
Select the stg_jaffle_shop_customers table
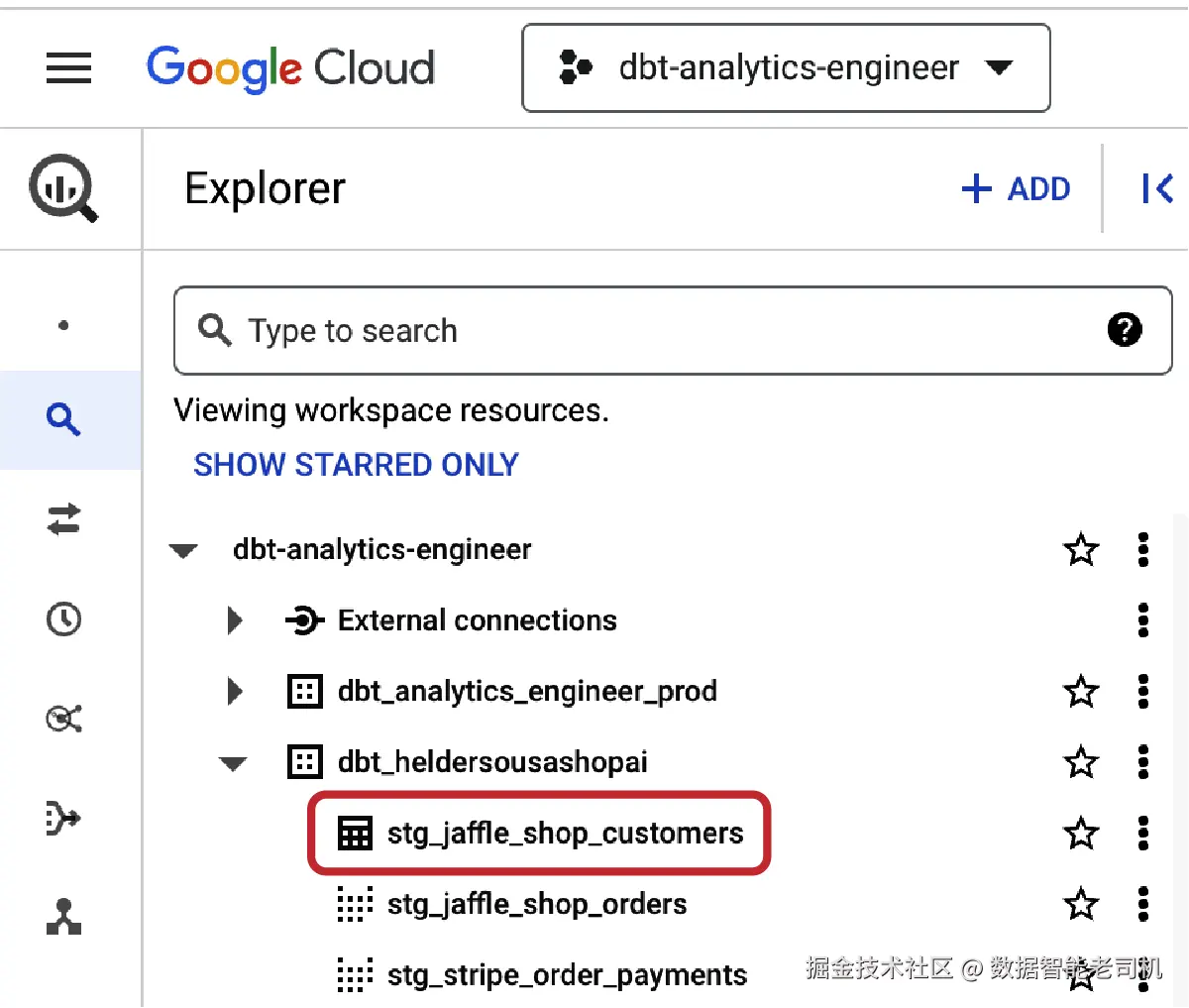(565, 834)
